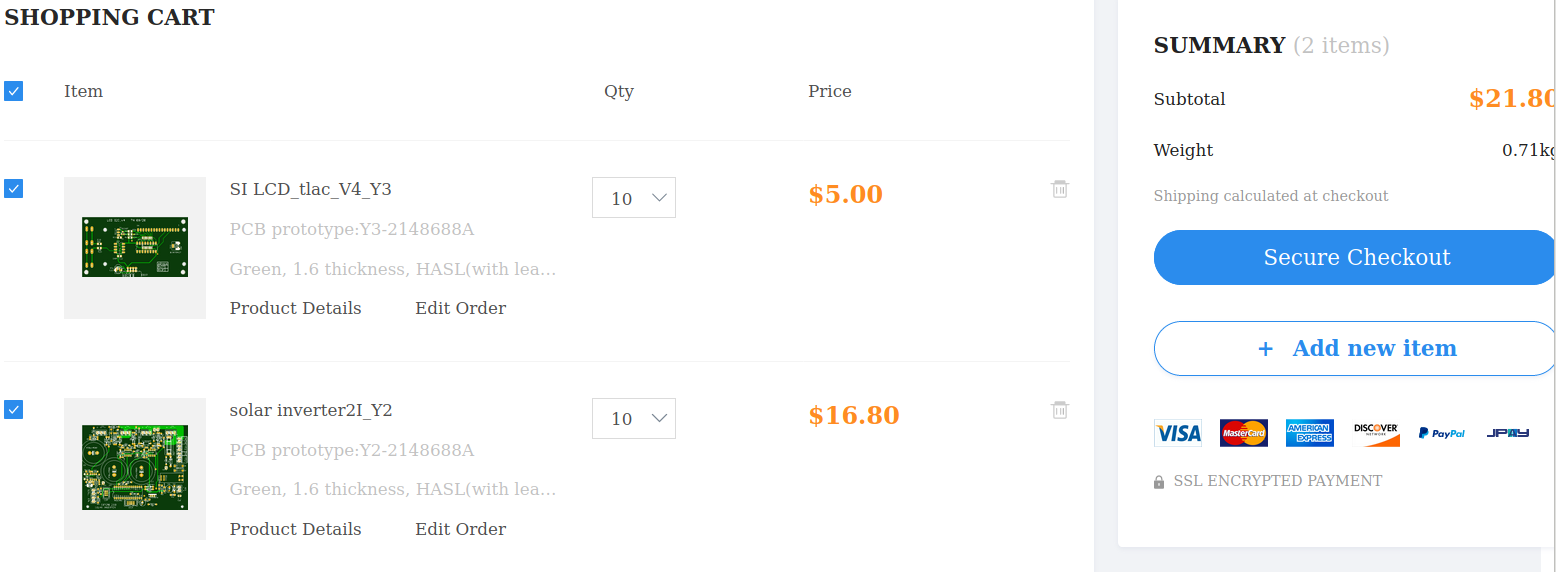Click the MasterCard payment icon
The height and width of the screenshot is (572, 1556).
(1243, 433)
